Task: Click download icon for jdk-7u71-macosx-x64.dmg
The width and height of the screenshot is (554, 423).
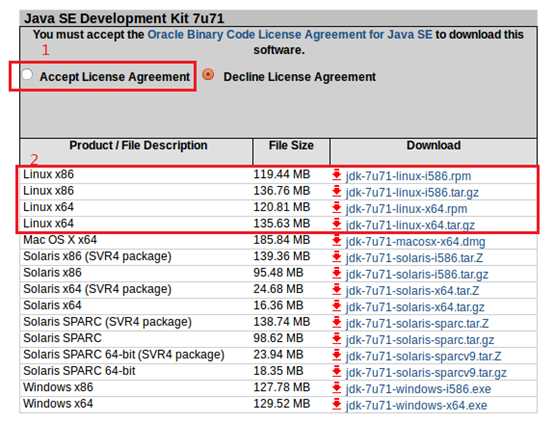Action: (x=336, y=240)
